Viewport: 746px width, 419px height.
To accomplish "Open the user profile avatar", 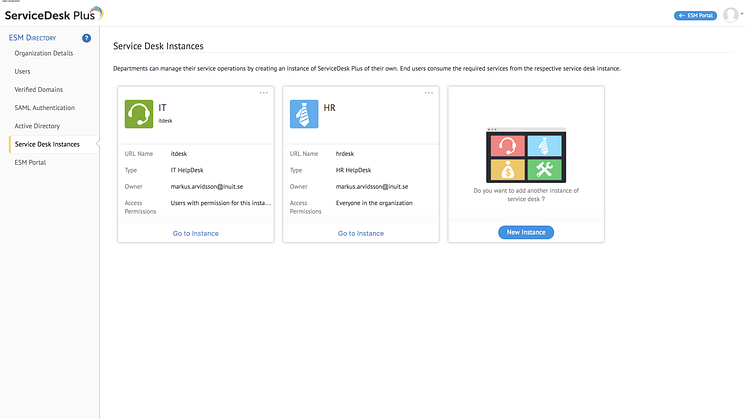I will (x=729, y=15).
